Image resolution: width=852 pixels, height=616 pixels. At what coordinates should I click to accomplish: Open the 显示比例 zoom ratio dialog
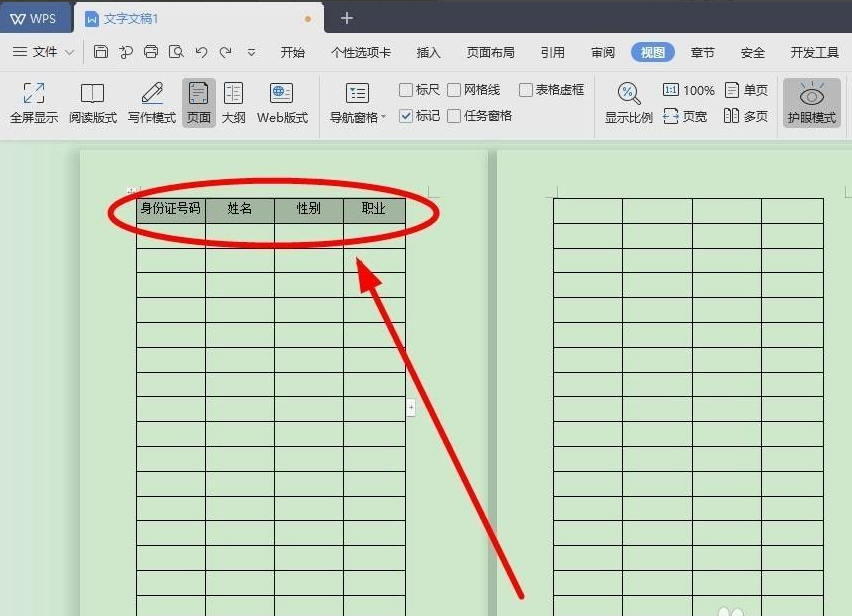click(628, 102)
